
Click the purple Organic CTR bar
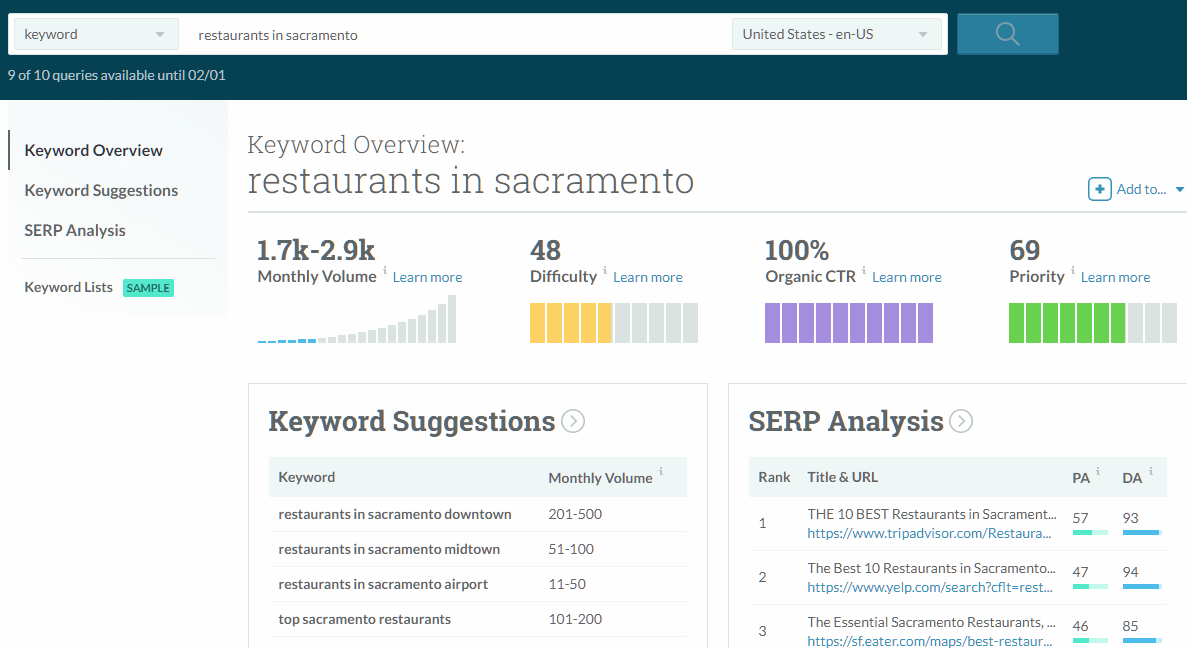(x=848, y=323)
